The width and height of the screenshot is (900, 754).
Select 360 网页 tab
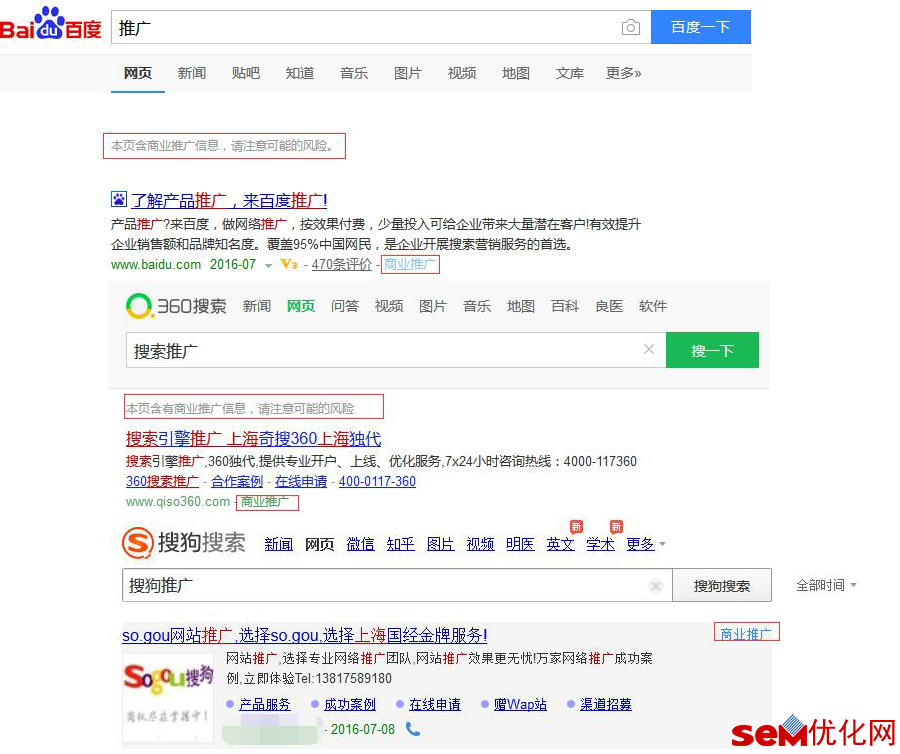click(x=301, y=306)
